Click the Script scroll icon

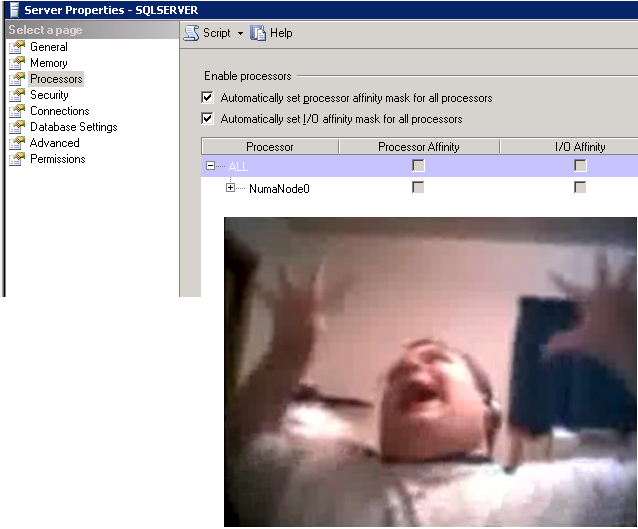[191, 33]
